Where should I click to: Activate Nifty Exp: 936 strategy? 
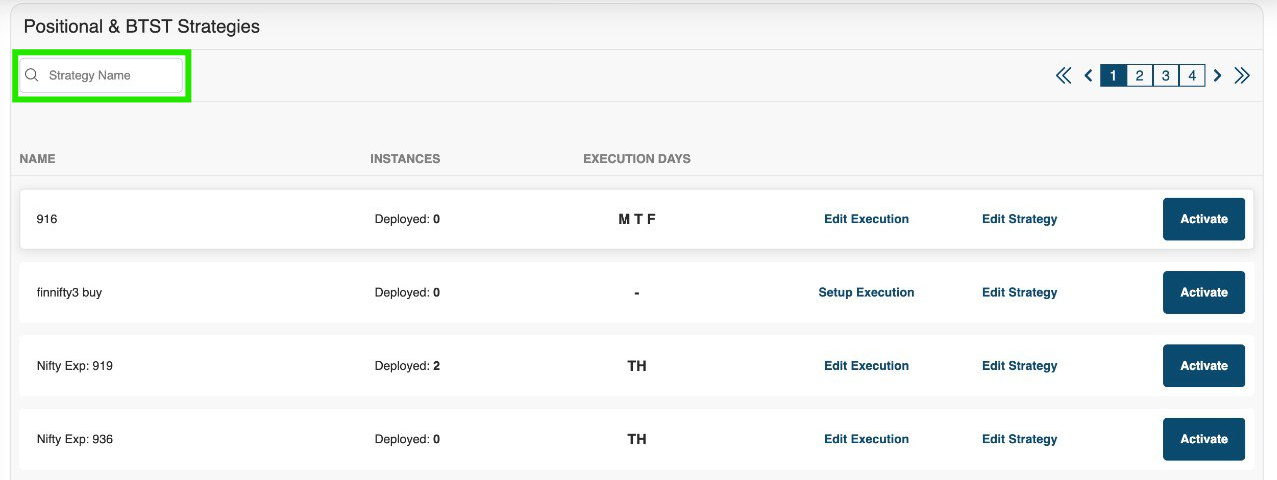[x=1204, y=439]
